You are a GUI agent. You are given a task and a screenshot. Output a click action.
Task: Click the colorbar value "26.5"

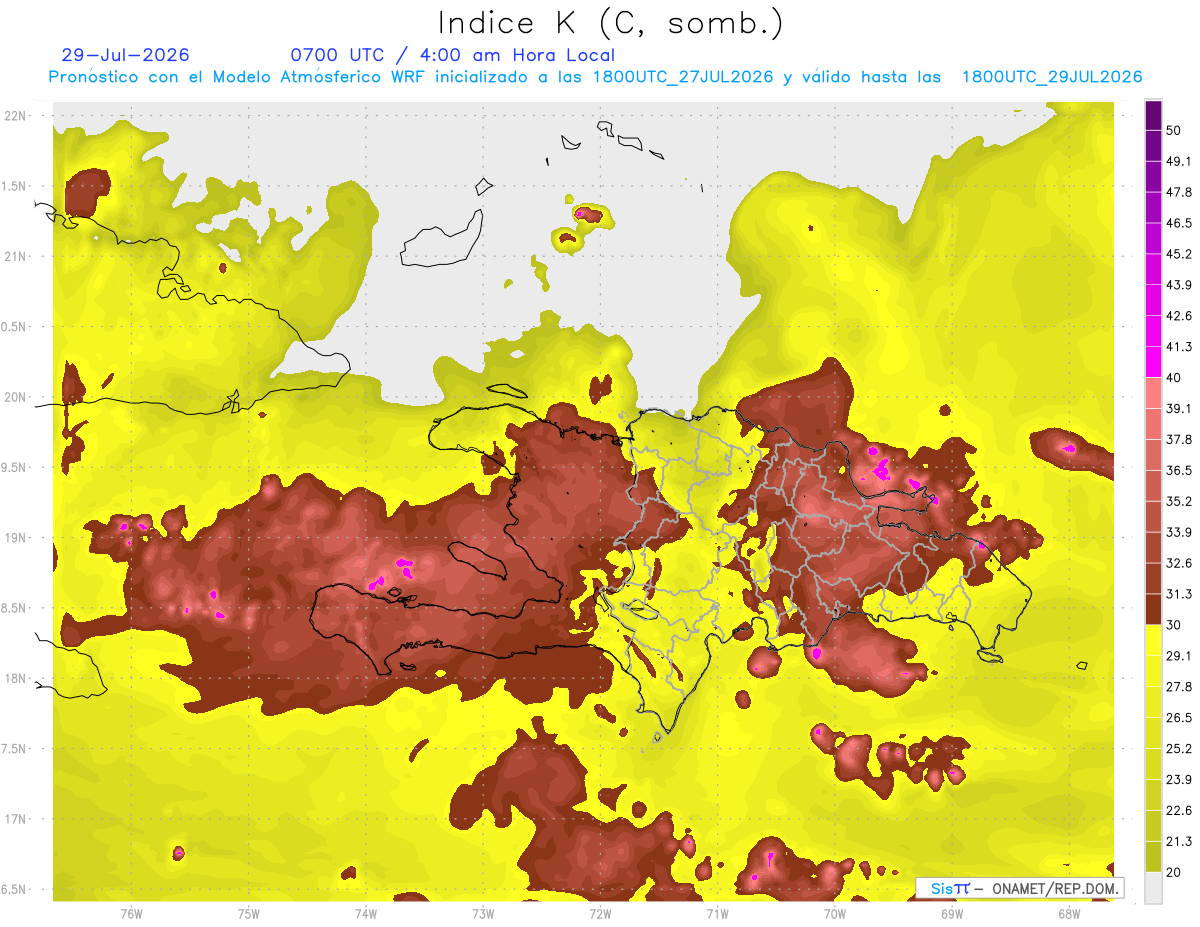[1178, 717]
